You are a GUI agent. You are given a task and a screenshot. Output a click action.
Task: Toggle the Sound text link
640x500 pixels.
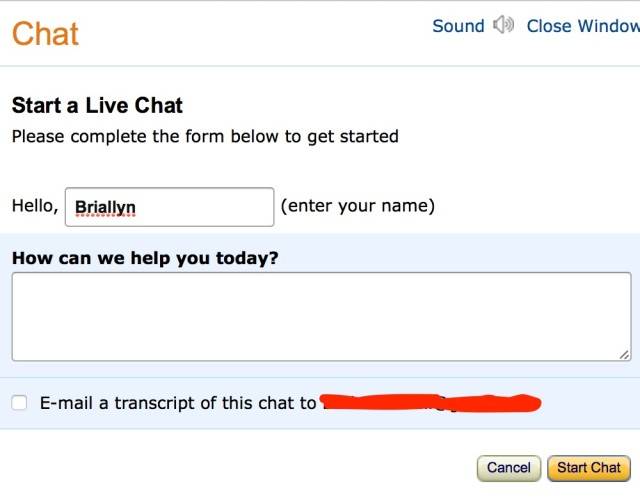(x=458, y=26)
